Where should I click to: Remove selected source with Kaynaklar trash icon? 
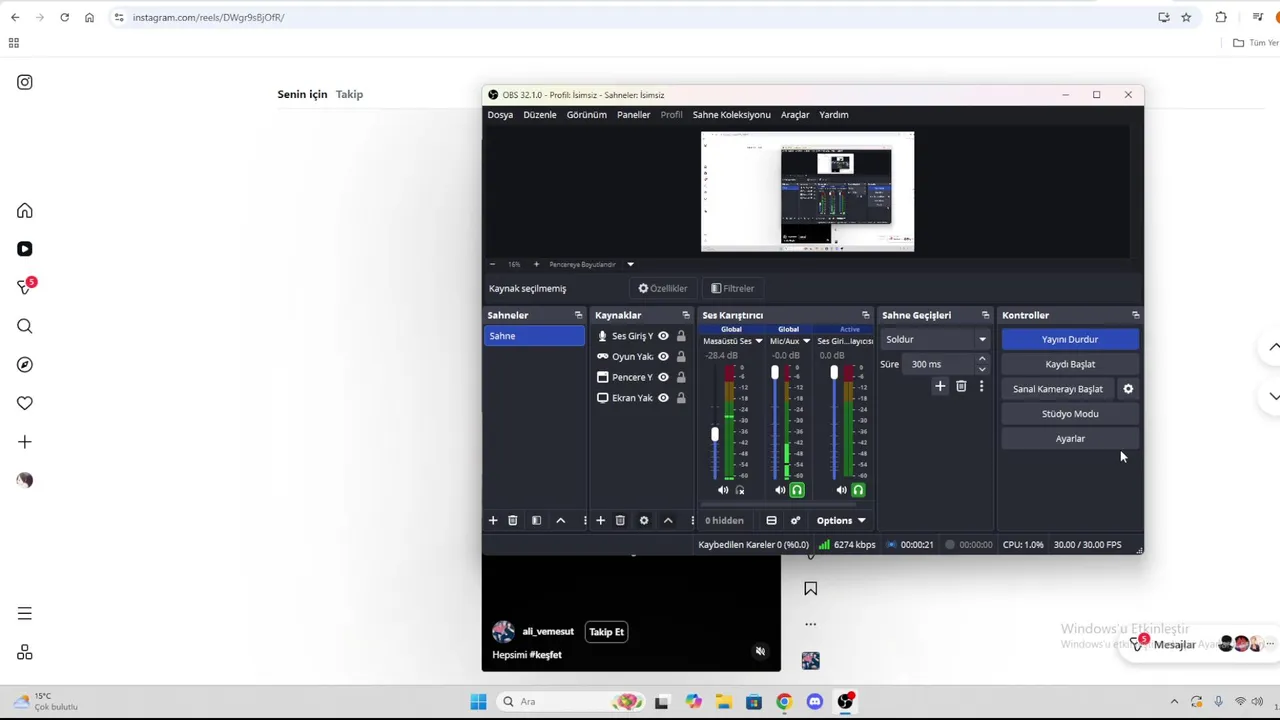(x=620, y=520)
